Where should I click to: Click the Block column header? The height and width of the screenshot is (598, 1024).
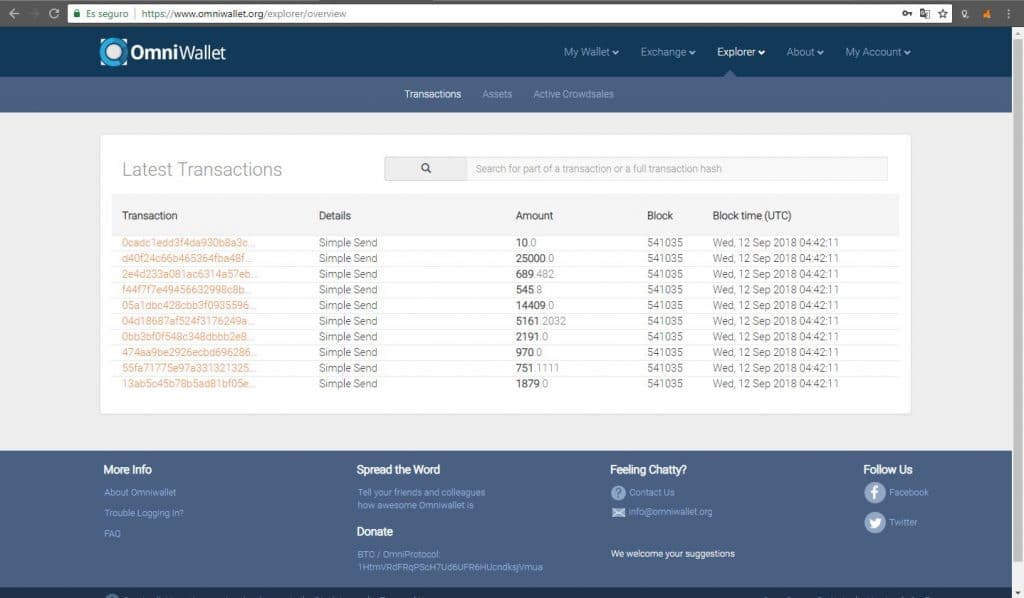coord(660,215)
